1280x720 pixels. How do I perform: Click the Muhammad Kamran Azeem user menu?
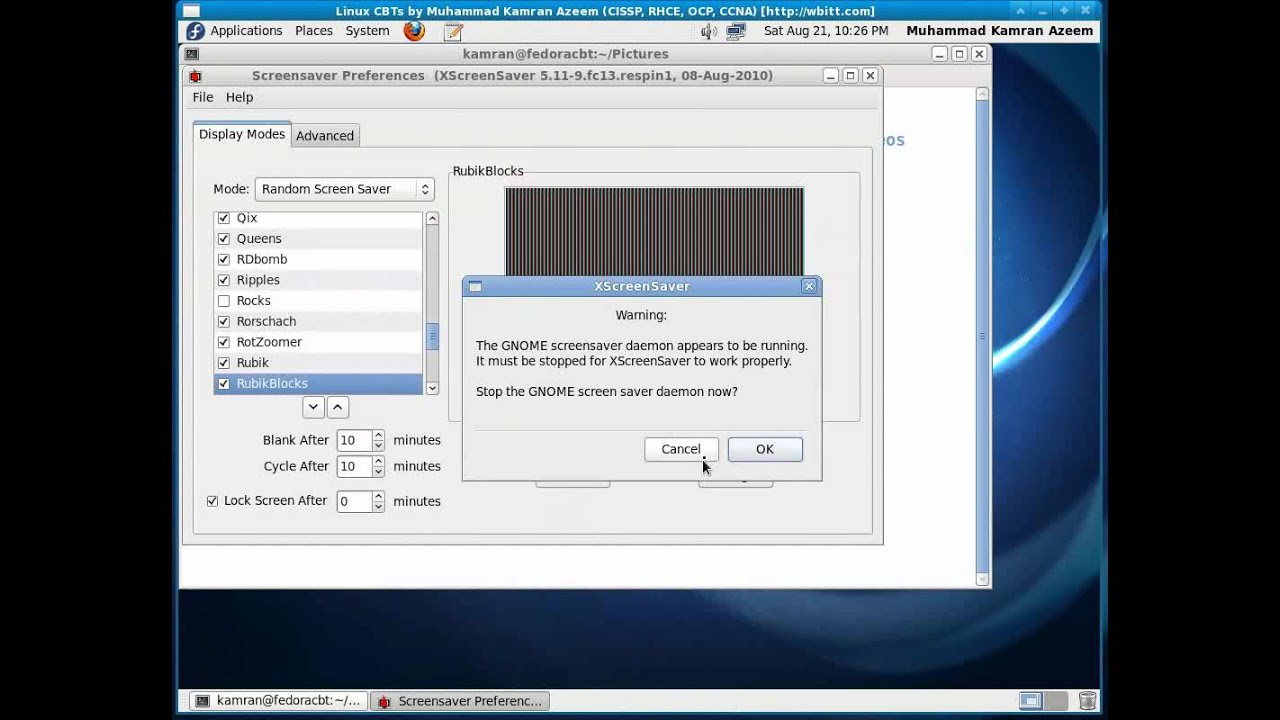pos(999,31)
